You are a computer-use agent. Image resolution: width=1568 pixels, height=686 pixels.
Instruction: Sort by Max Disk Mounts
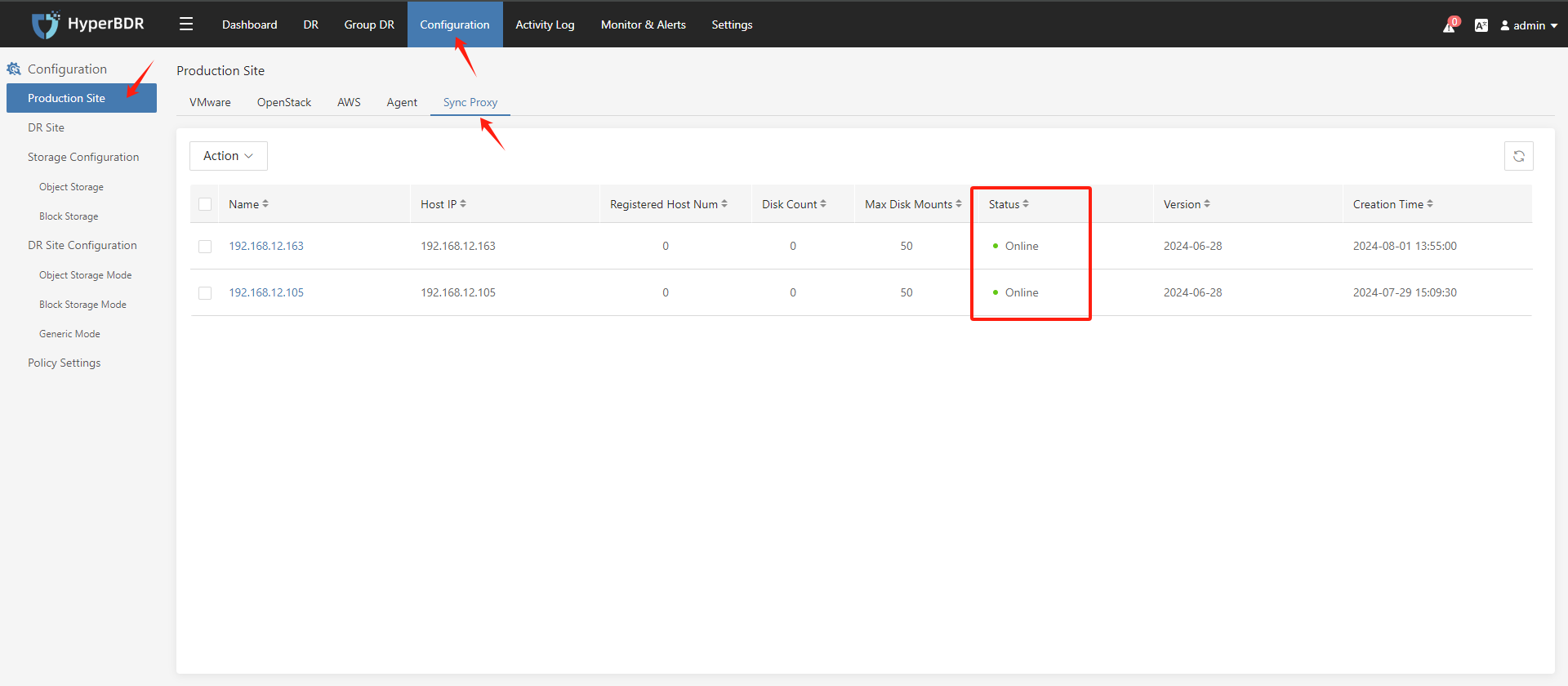pos(959,204)
